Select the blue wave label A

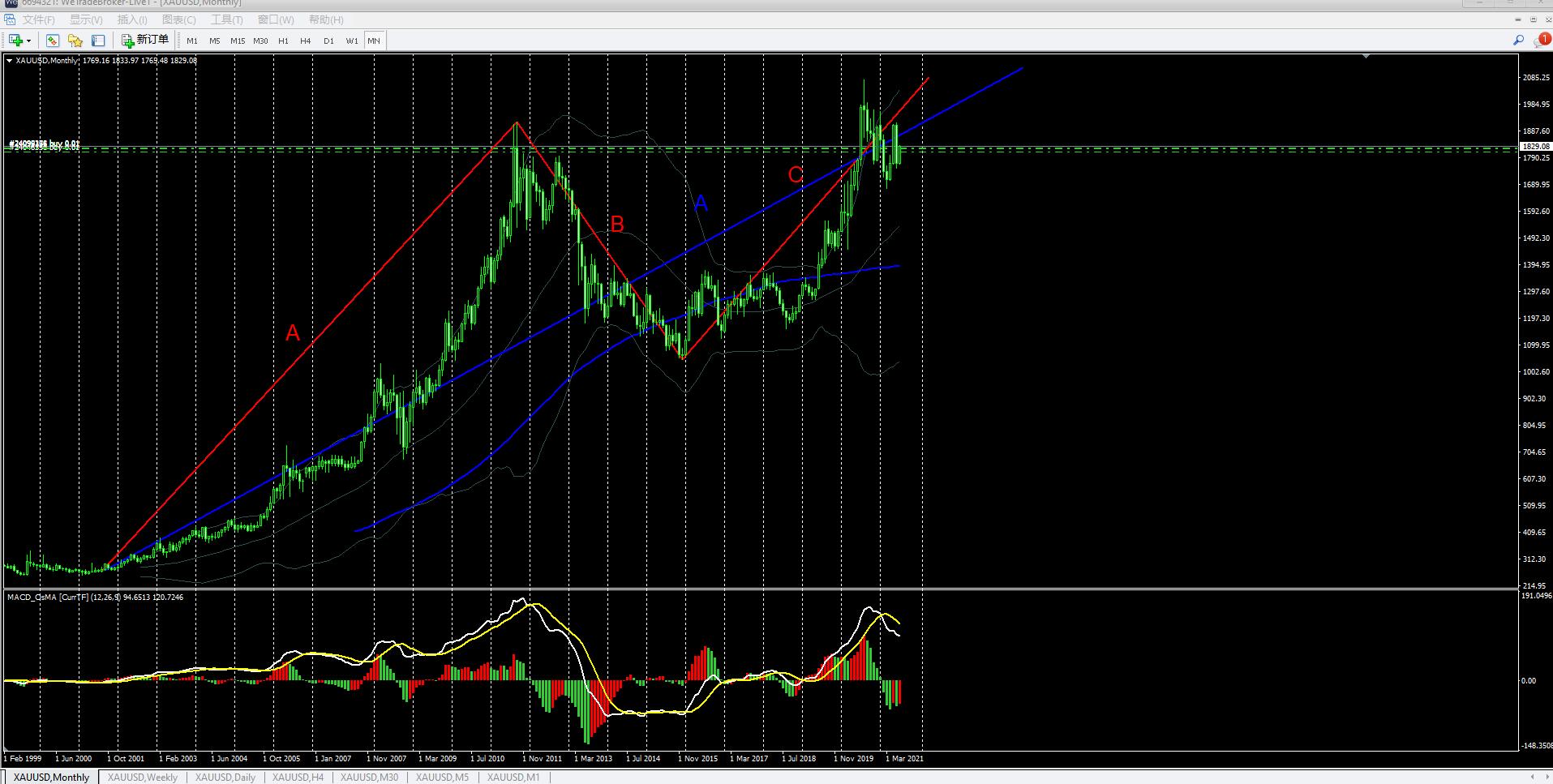(701, 203)
